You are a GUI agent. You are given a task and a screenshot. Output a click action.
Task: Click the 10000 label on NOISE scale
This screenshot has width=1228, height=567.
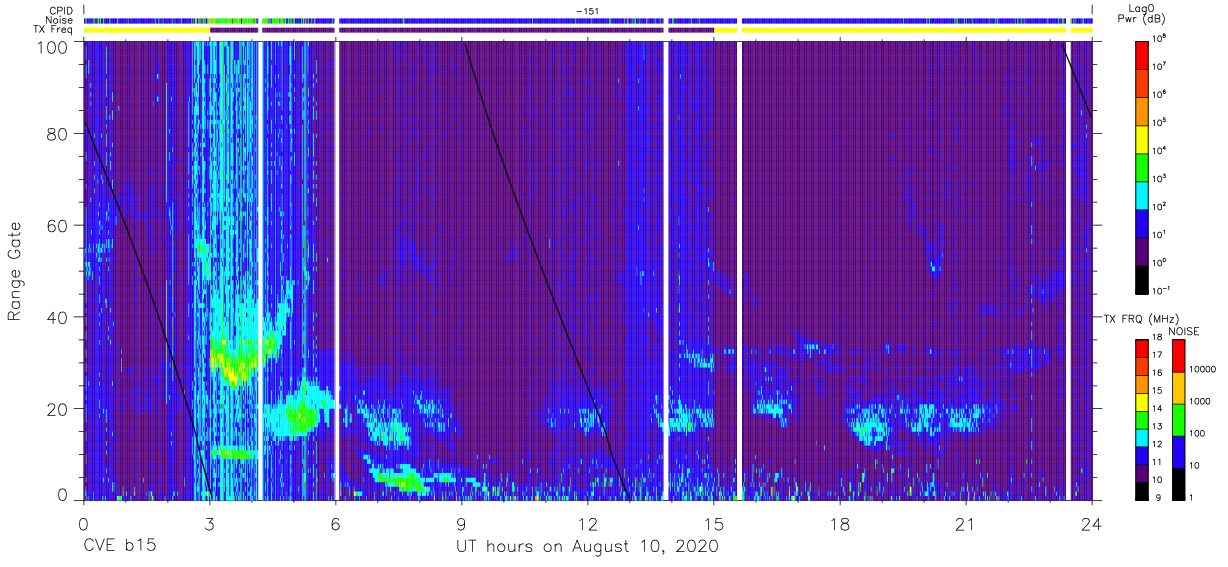click(x=1202, y=369)
